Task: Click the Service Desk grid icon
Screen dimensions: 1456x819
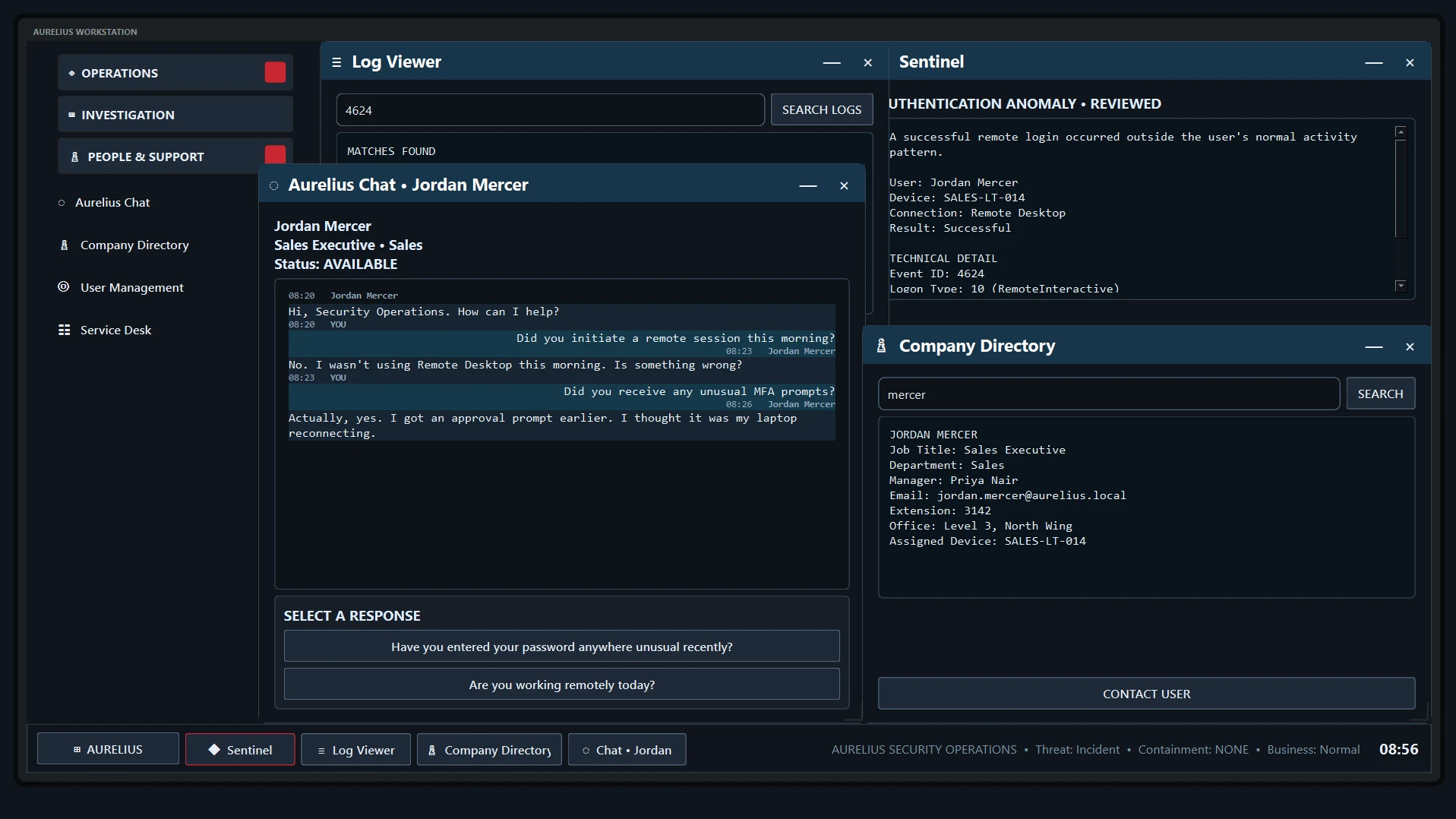Action: click(64, 330)
